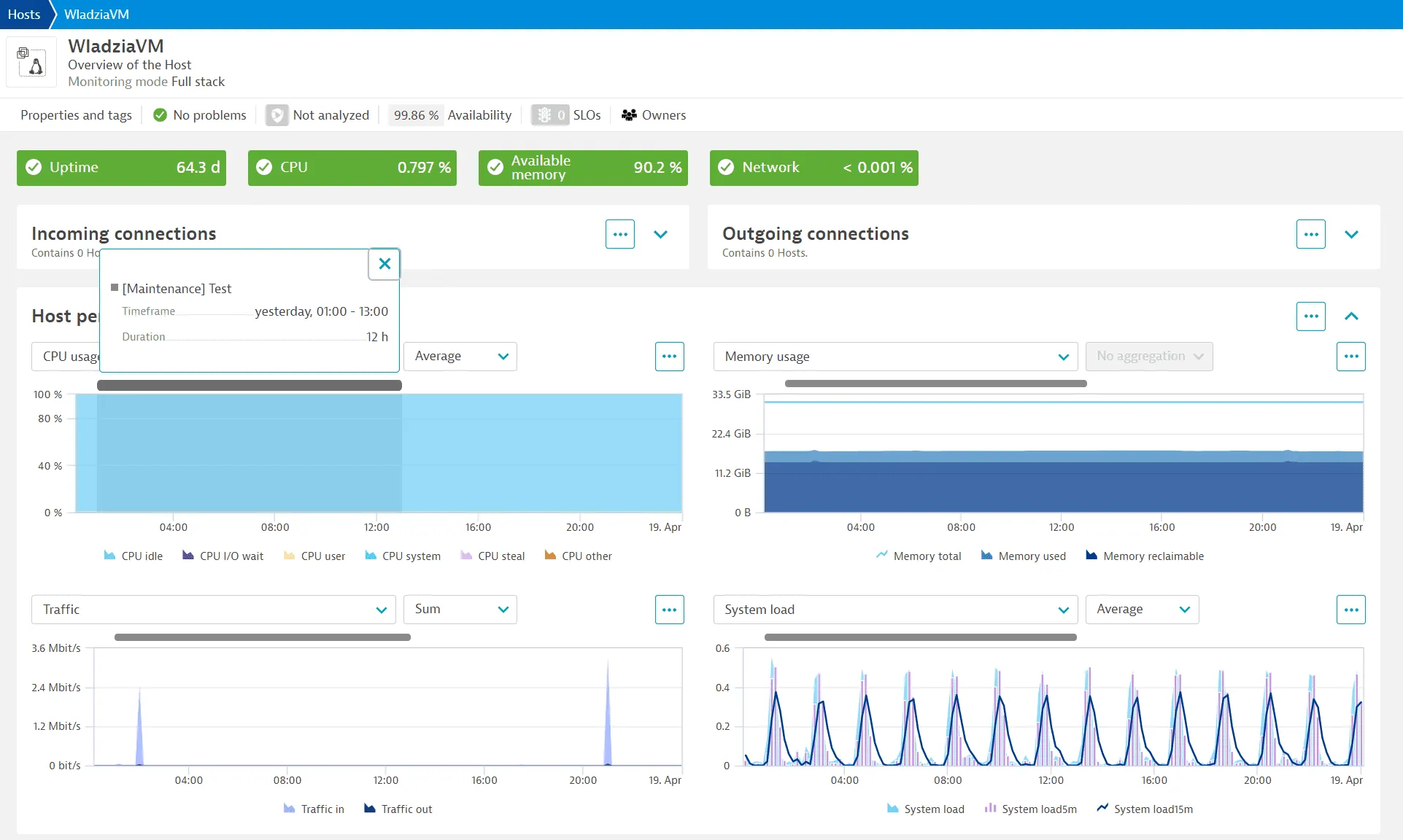Open the Traffic metric dropdown
Viewport: 1403px width, 840px height.
coord(213,610)
